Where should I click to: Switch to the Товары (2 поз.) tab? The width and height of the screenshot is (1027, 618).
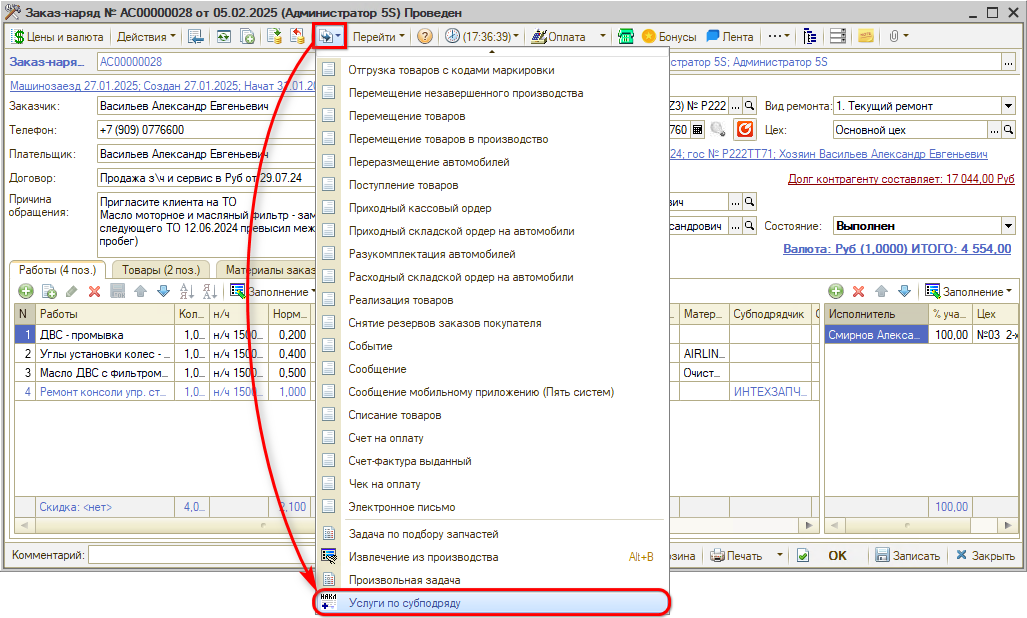[x=161, y=269]
